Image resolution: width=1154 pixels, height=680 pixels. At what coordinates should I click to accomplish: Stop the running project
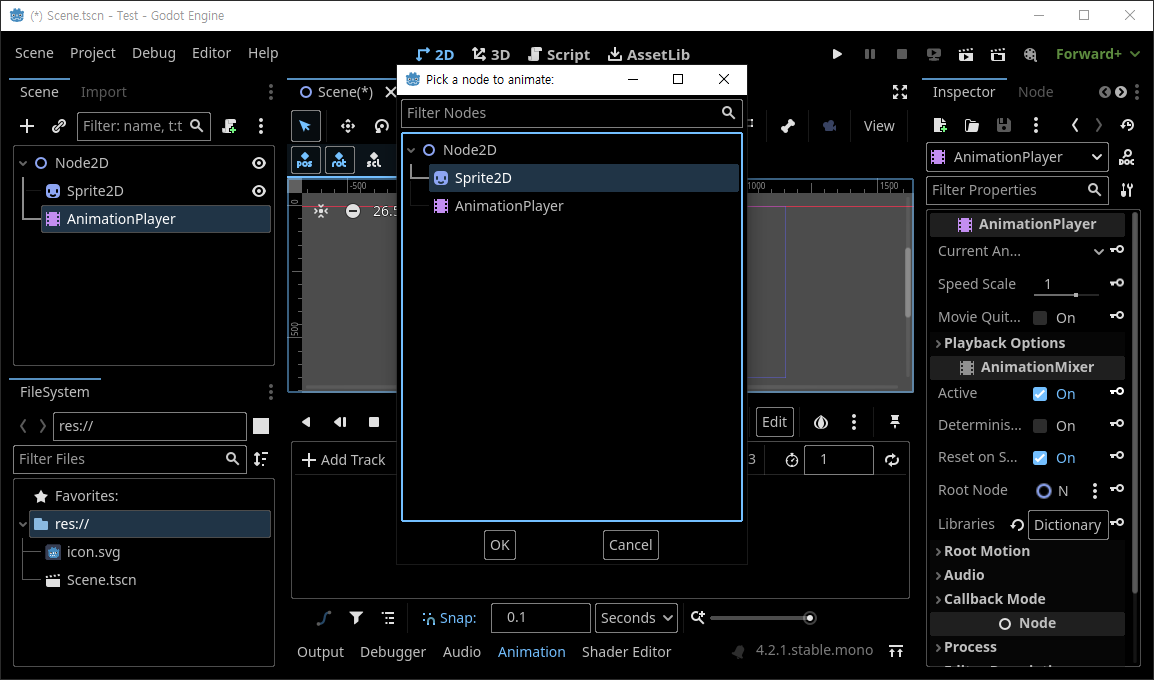point(902,54)
